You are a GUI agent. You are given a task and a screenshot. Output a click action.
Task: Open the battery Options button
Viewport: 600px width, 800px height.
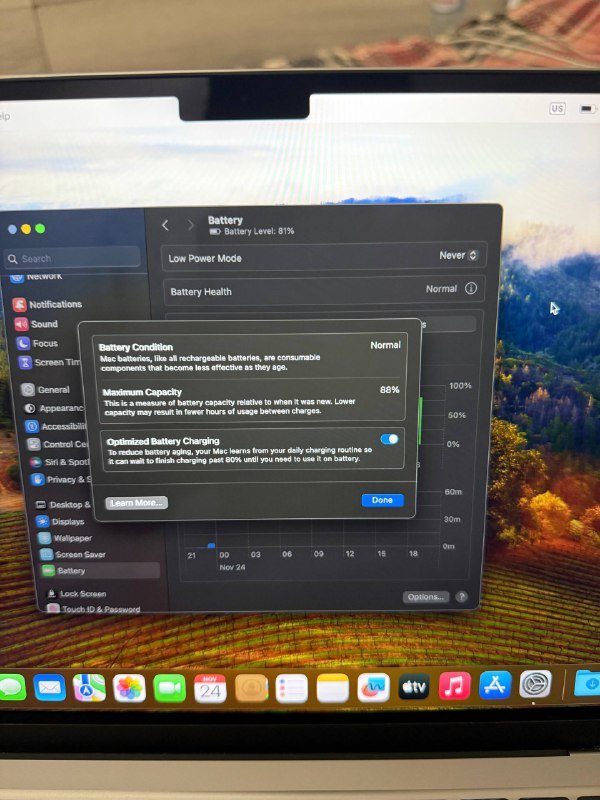click(426, 596)
